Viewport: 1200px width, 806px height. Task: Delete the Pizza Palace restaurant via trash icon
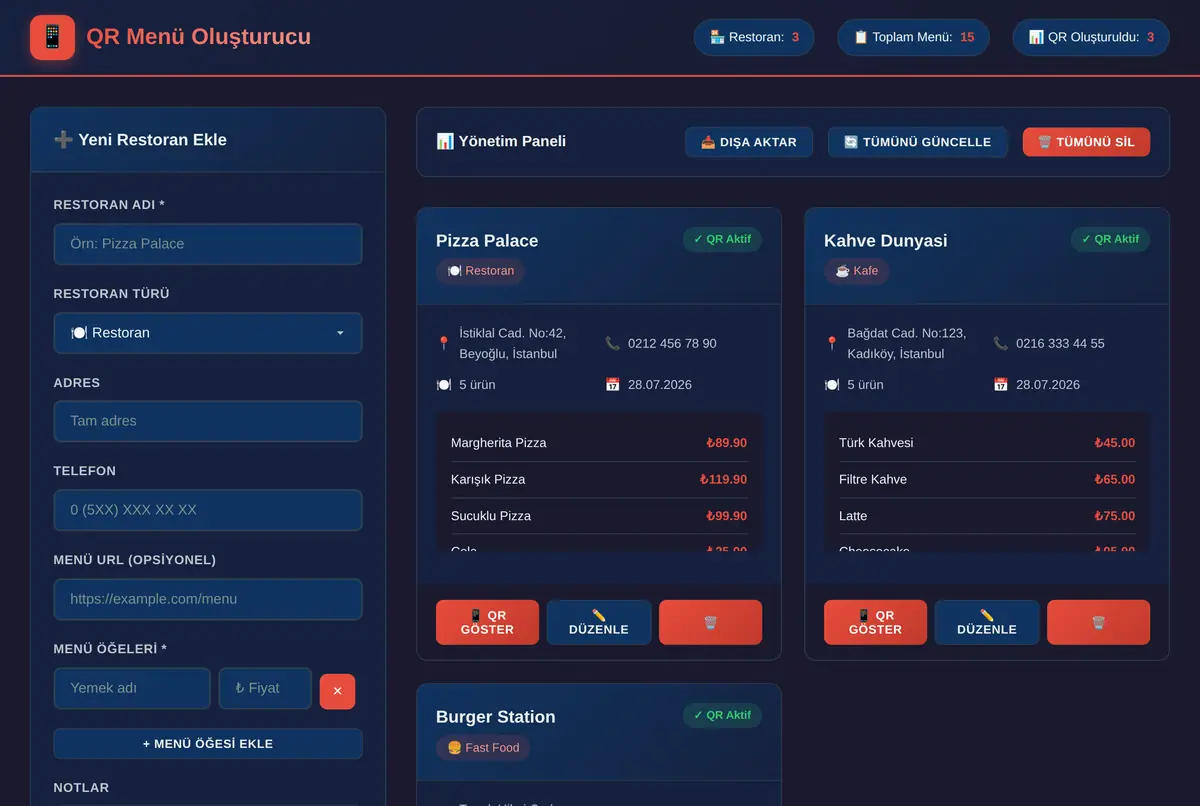pyautogui.click(x=710, y=622)
